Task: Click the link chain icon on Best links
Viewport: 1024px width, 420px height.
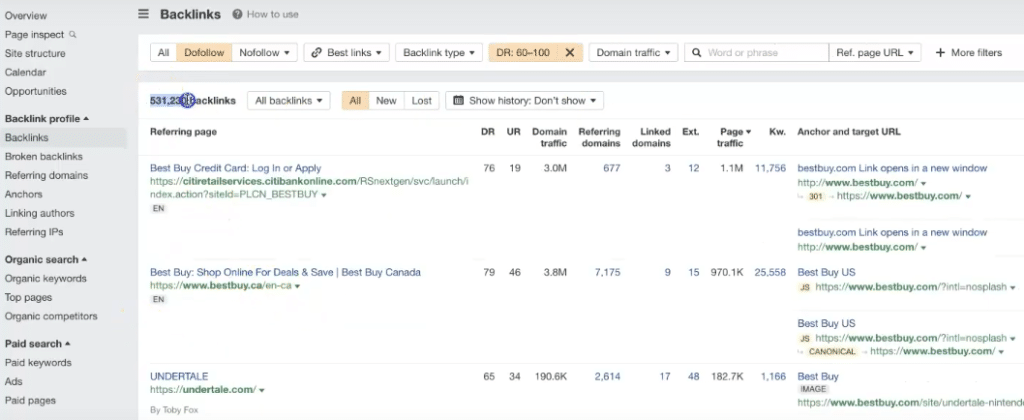Action: pyautogui.click(x=317, y=53)
